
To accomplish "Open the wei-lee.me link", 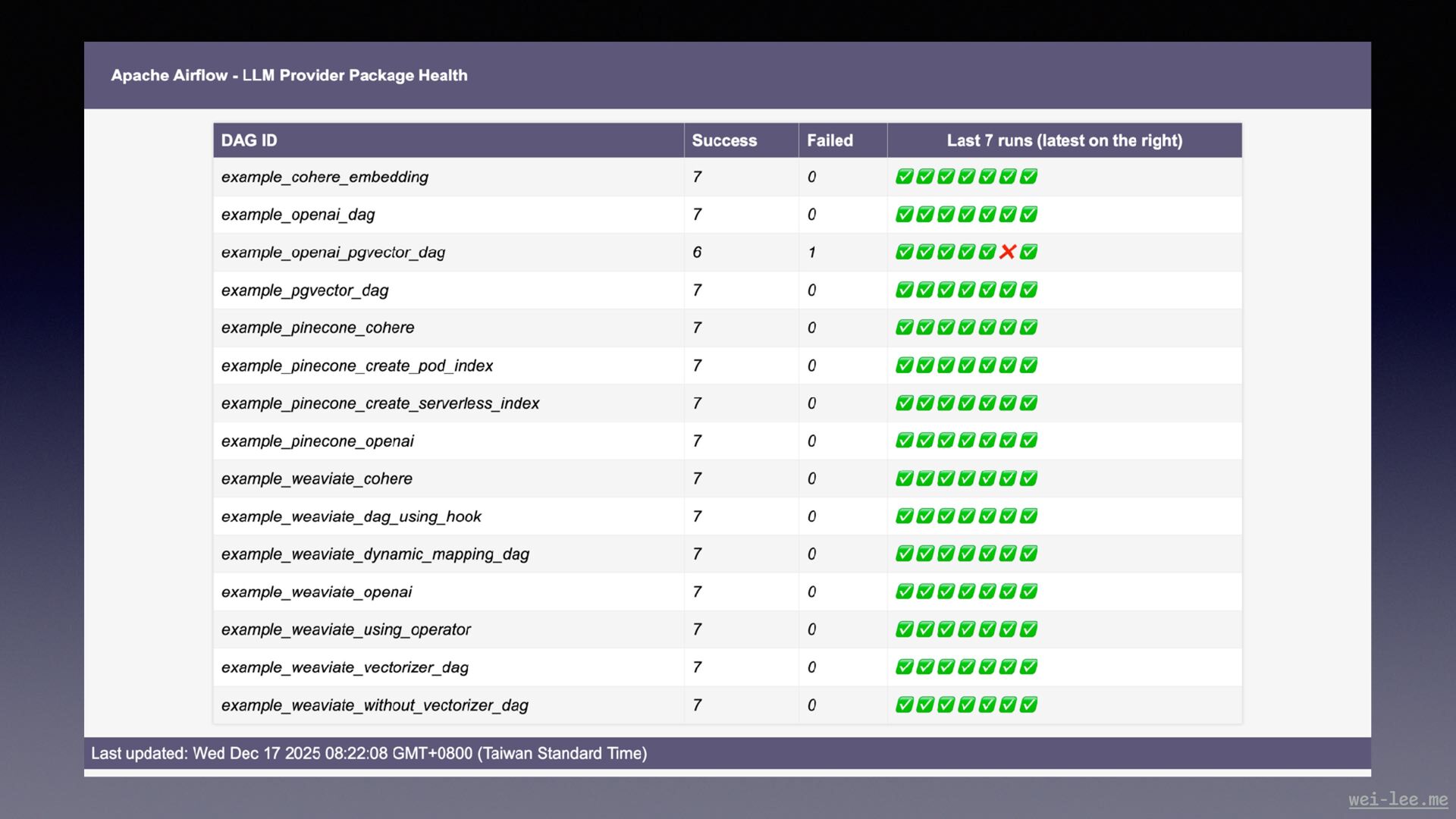I will point(1398,799).
